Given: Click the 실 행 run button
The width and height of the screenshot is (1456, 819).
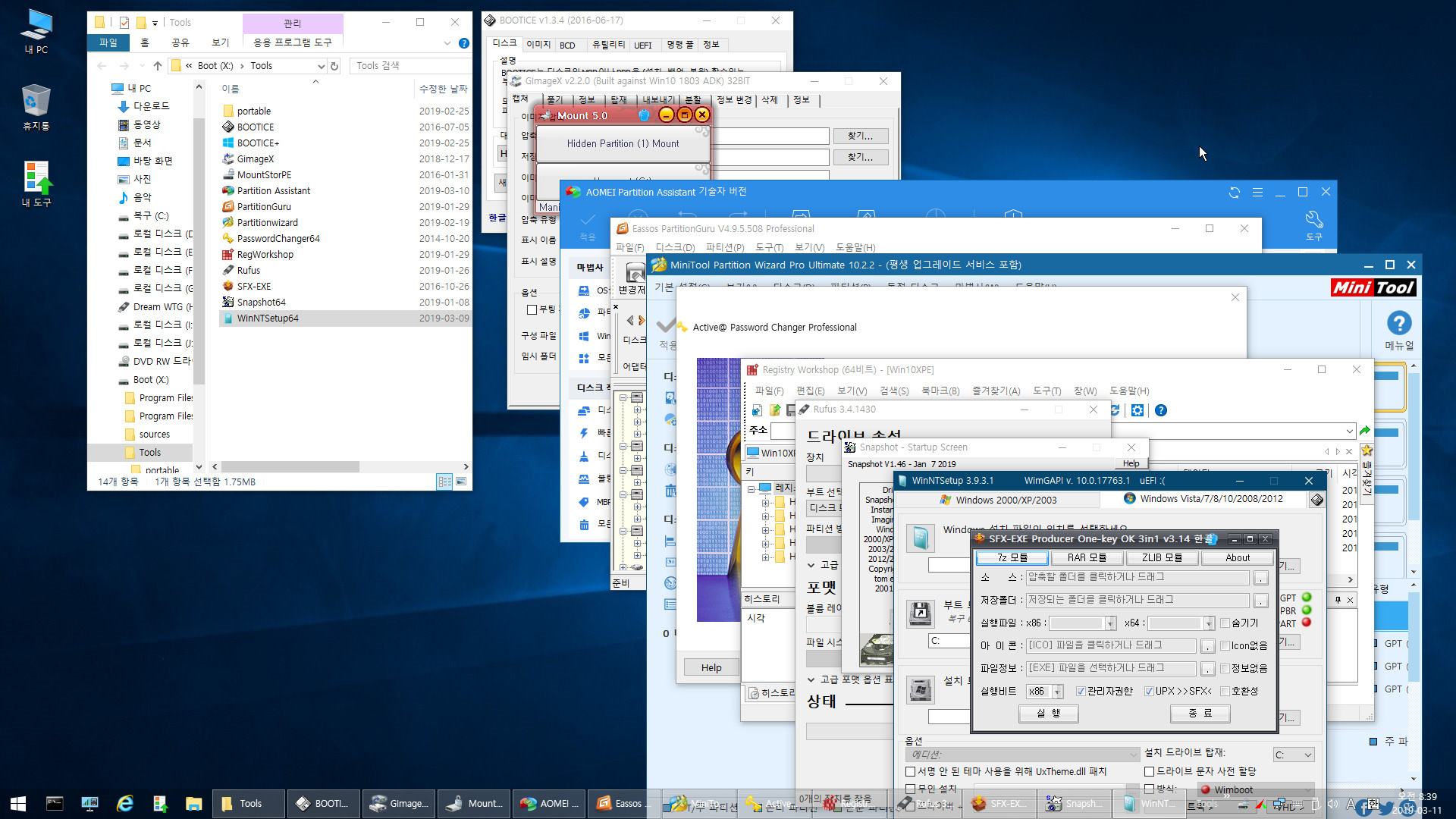Looking at the screenshot, I should coord(1048,713).
